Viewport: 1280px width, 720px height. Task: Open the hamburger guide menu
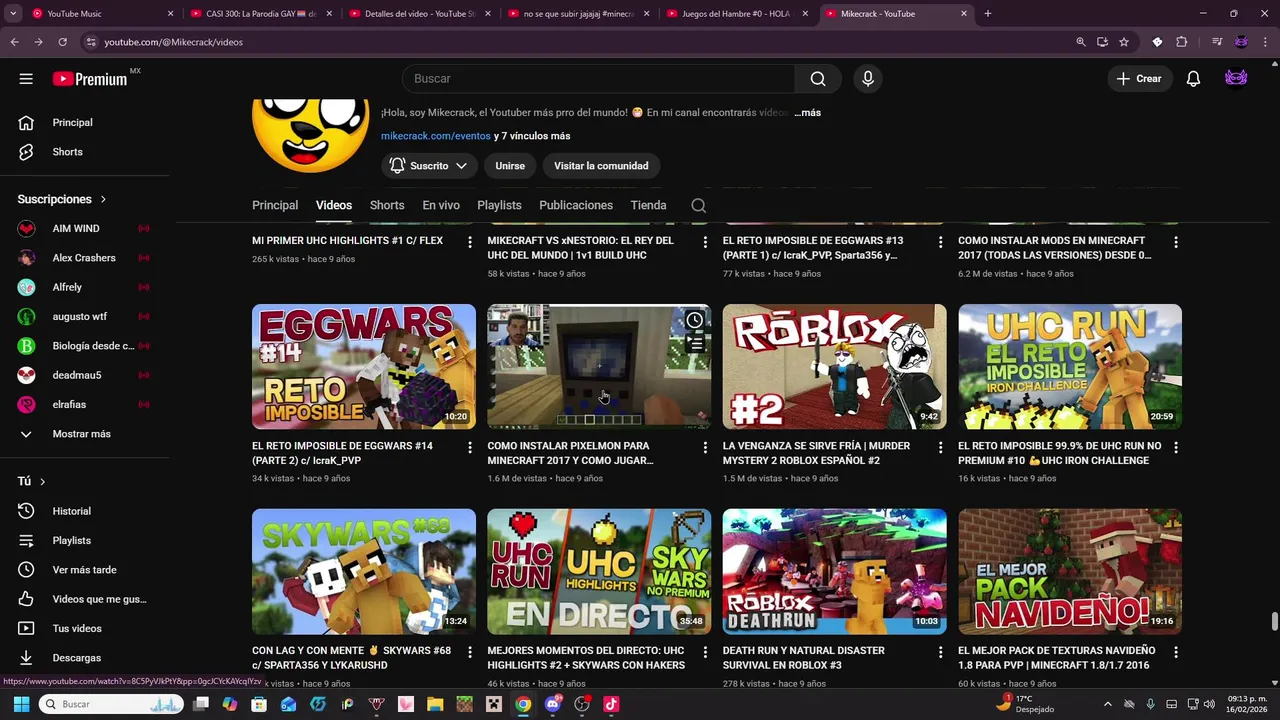pos(26,79)
